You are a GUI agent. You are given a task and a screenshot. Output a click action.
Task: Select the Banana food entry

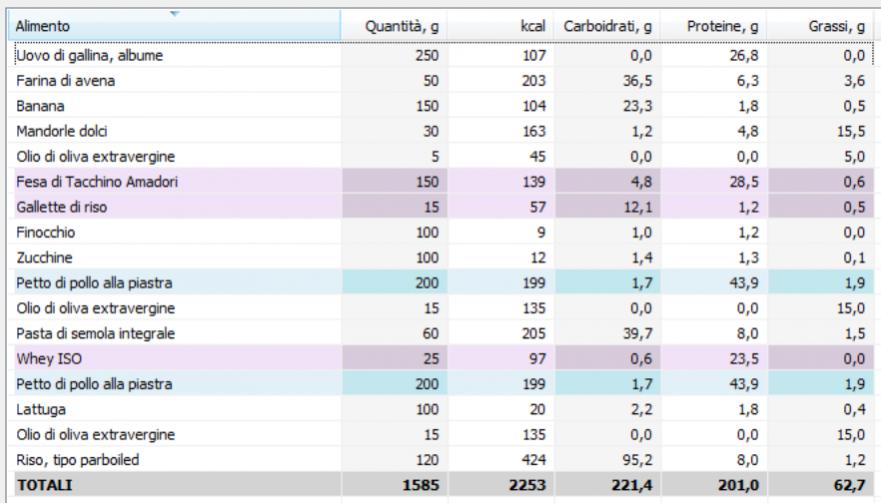[x=40, y=106]
